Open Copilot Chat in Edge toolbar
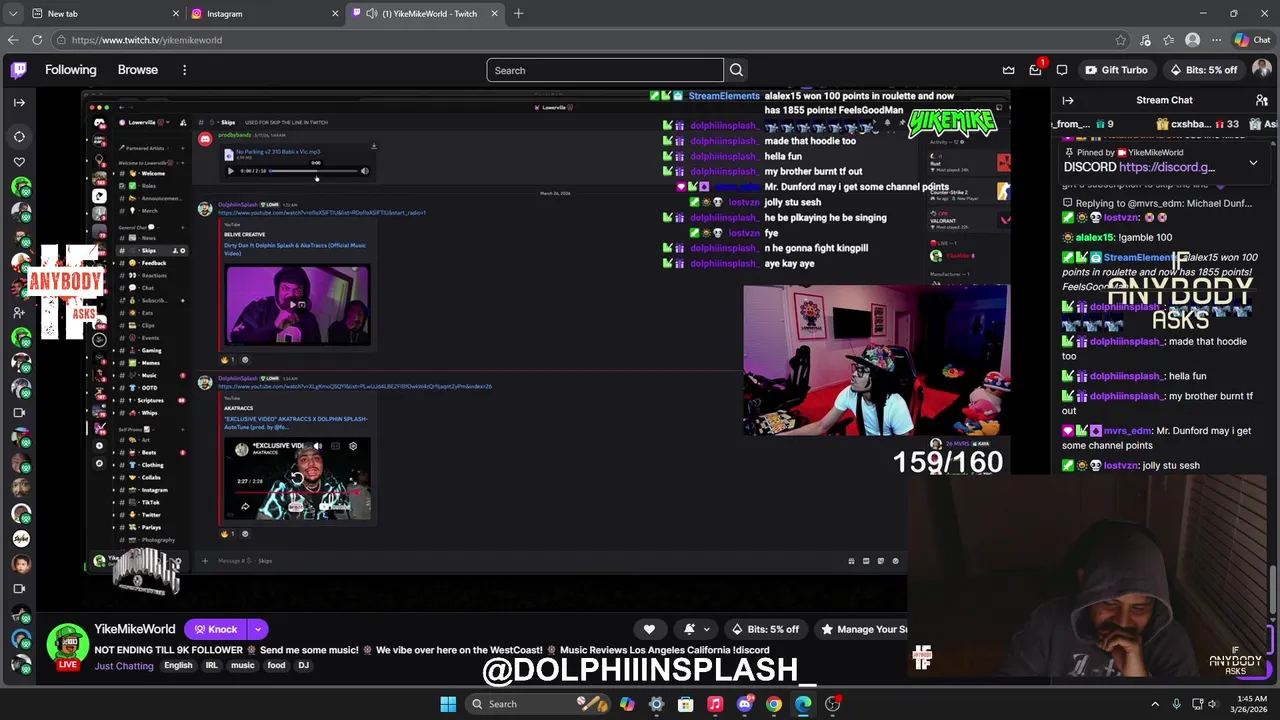Viewport: 1280px width, 720px height. pos(1252,40)
